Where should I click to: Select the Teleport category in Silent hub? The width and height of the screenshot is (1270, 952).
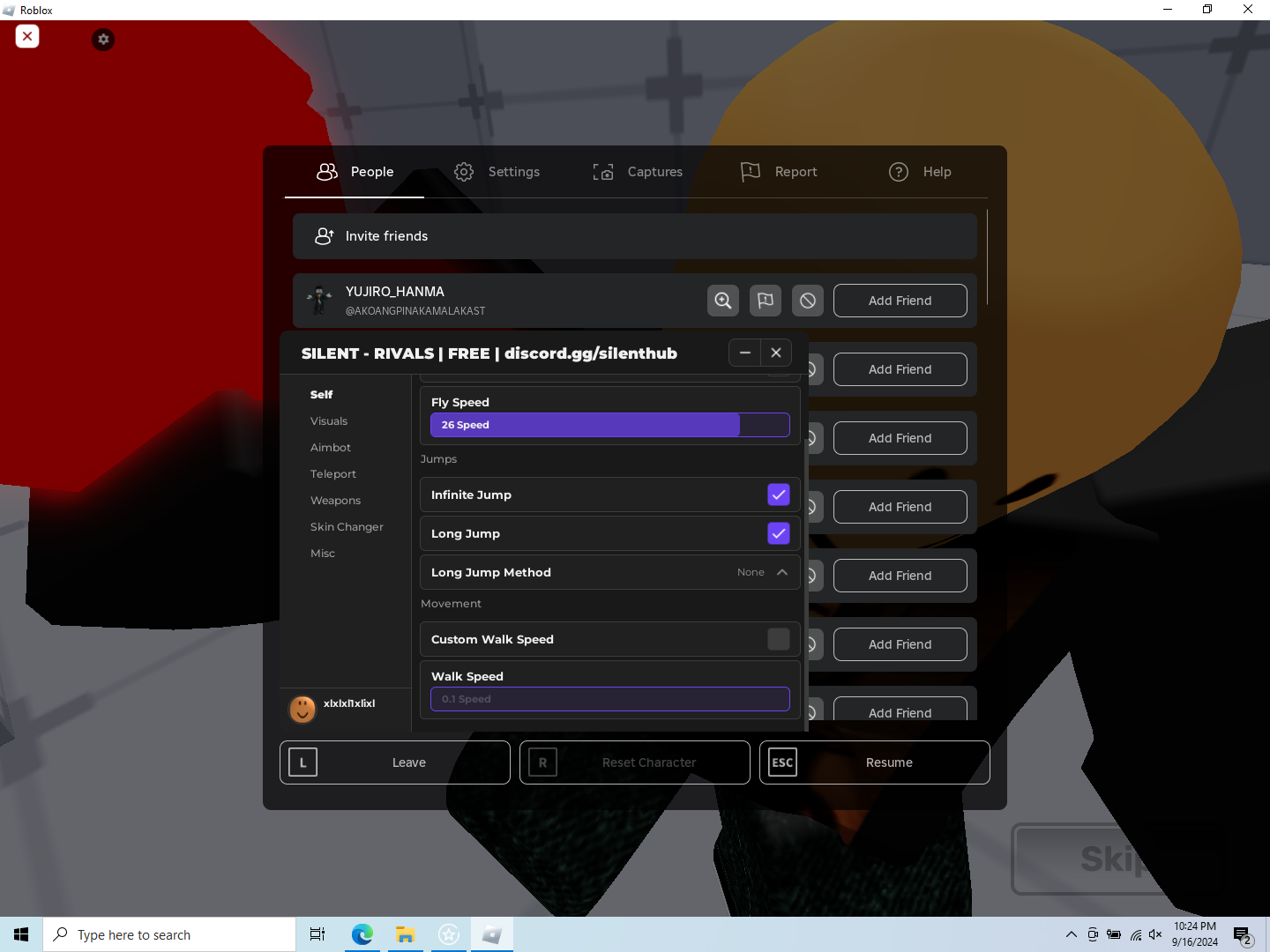[x=333, y=474]
